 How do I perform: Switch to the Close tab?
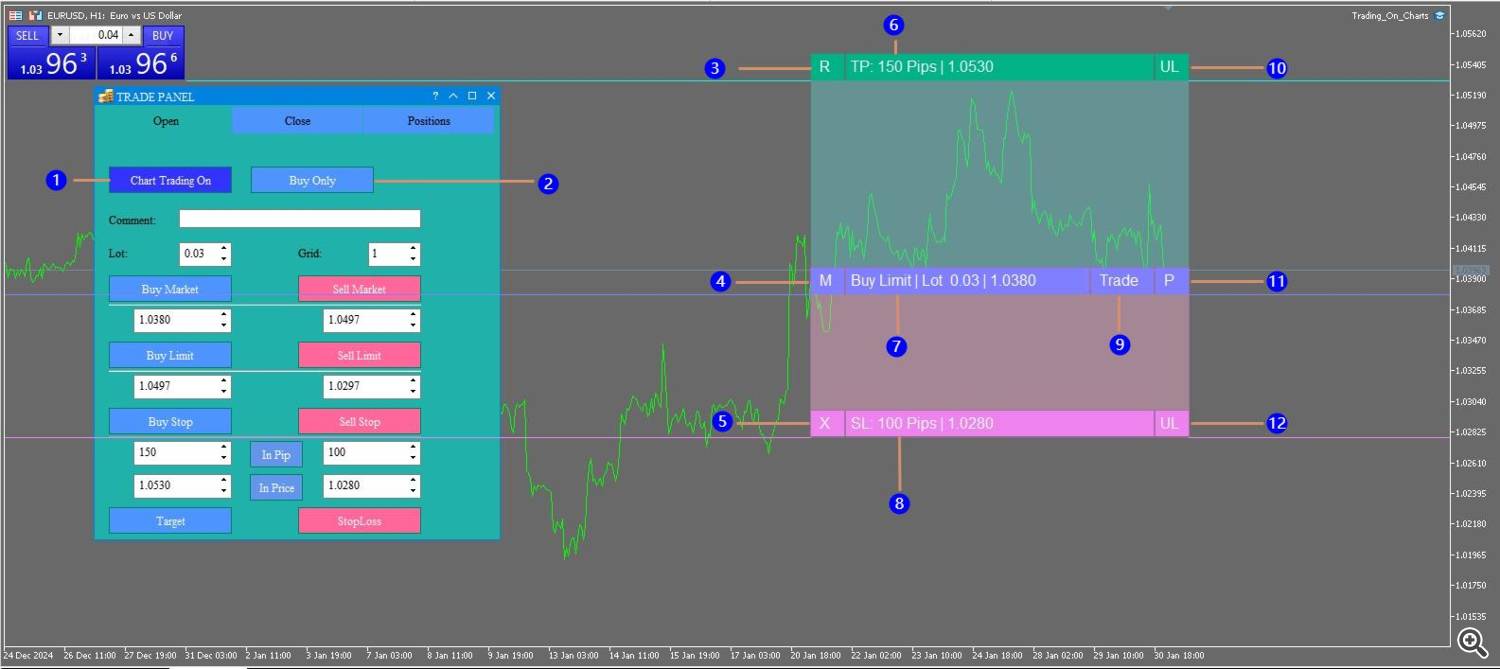297,121
